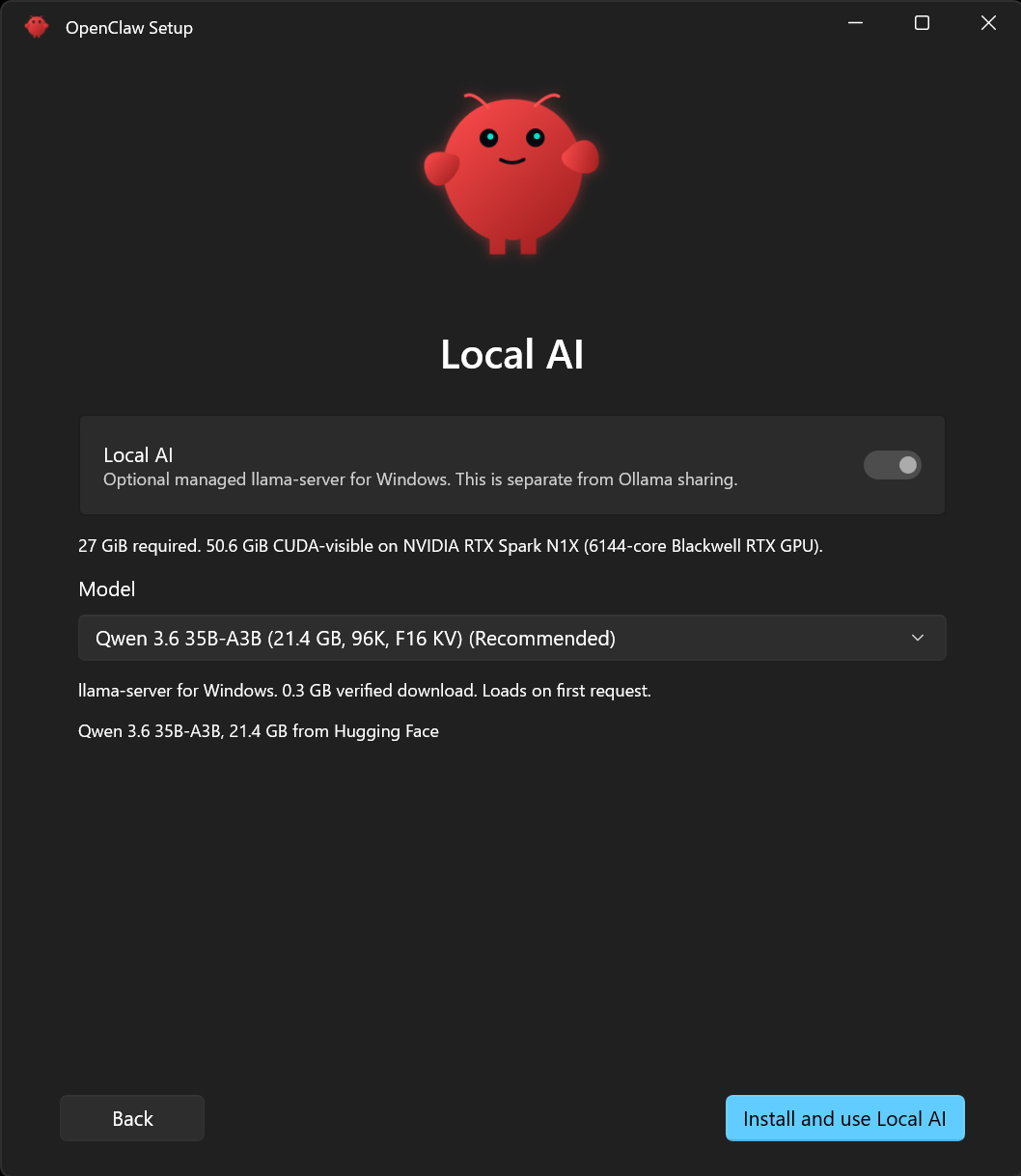Click the '27 GiB required' GPU info line
The height and width of the screenshot is (1176, 1021).
450,546
